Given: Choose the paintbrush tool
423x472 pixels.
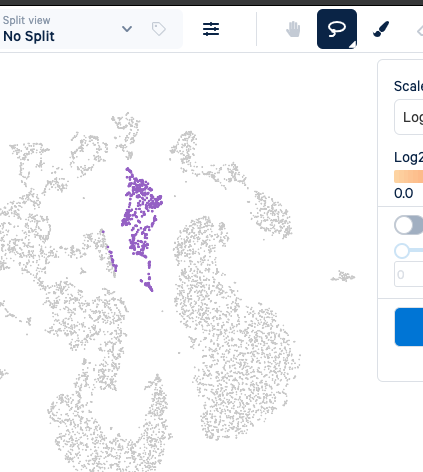Looking at the screenshot, I should point(381,29).
